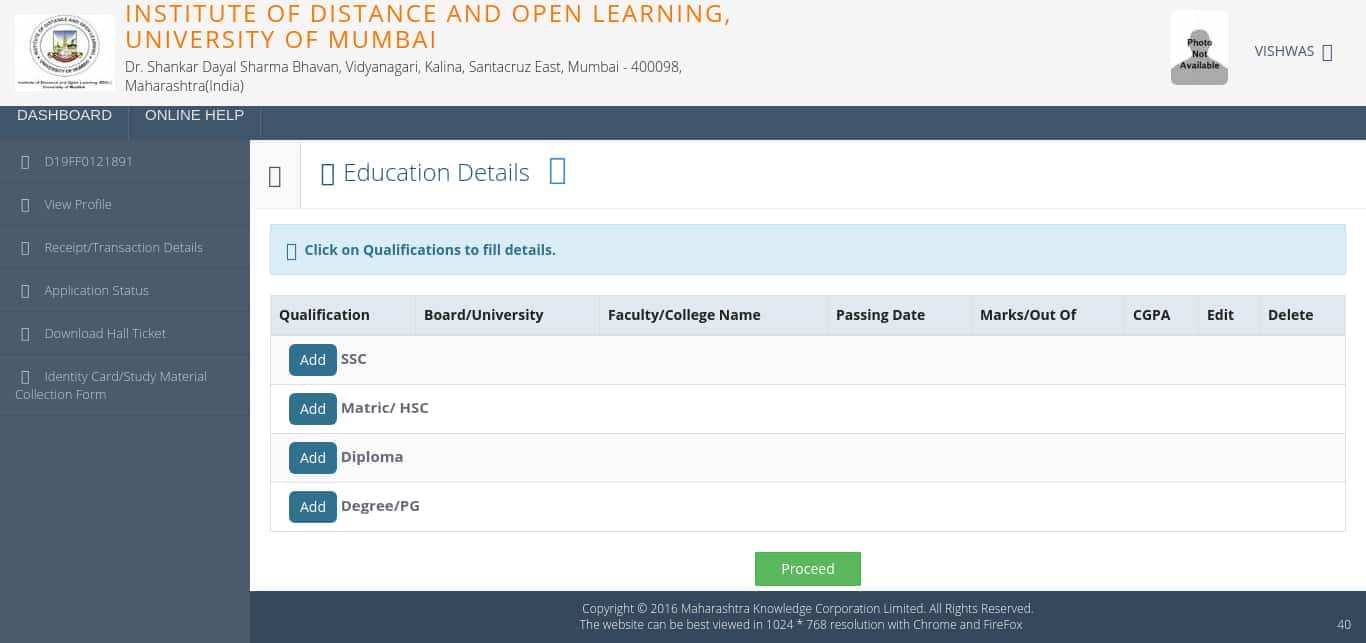
Task: Click the sidebar toggle icon left of the Education Details heading
Action: pyautogui.click(x=275, y=176)
